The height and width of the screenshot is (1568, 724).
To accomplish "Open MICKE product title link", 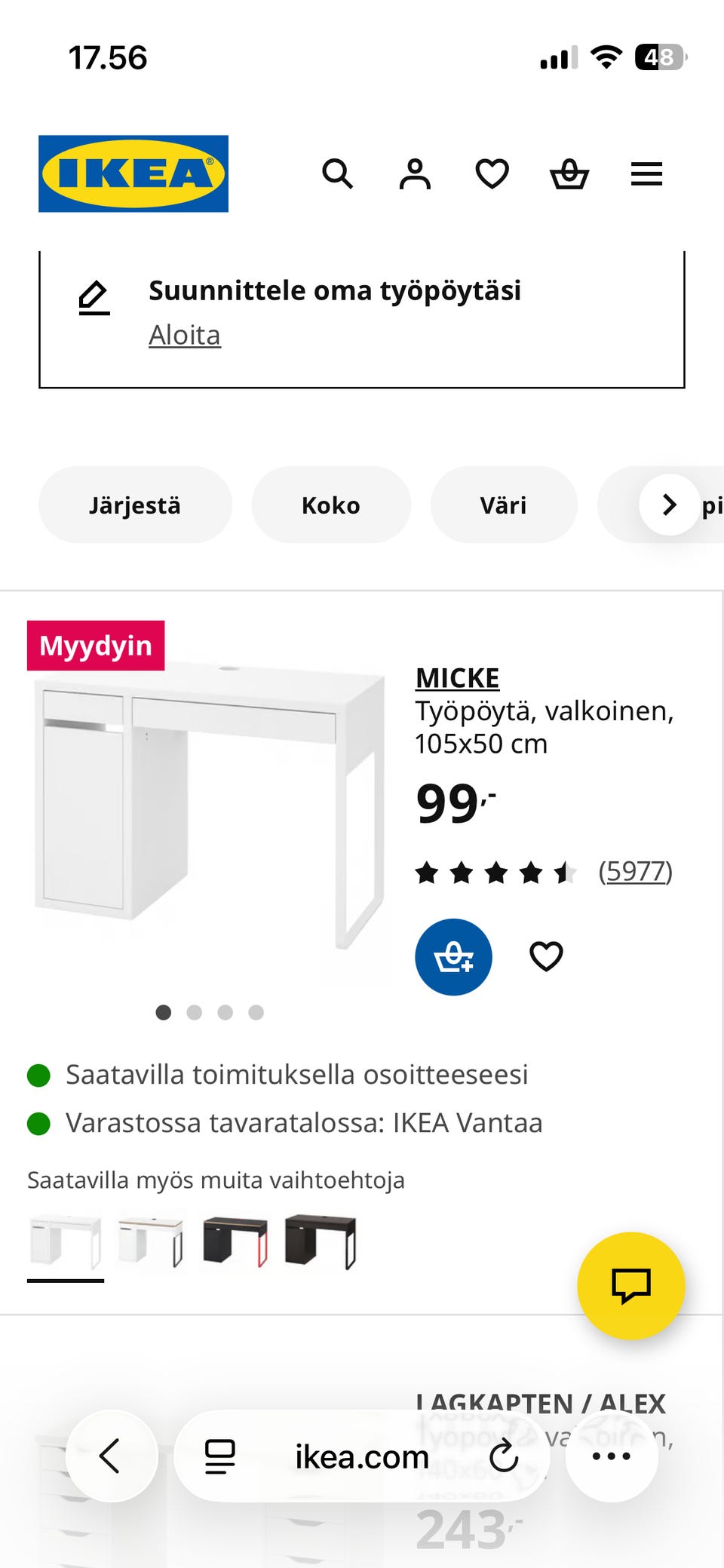I will tap(458, 678).
